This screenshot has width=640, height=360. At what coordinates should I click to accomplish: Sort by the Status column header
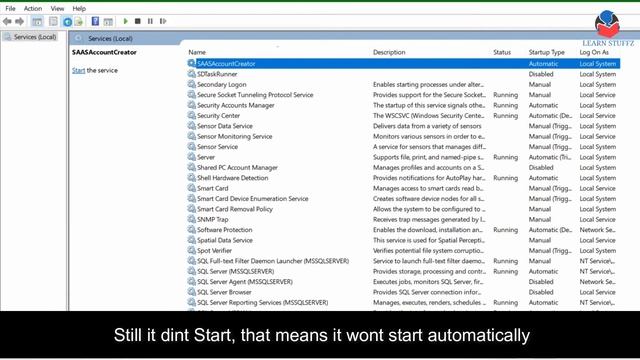point(502,52)
